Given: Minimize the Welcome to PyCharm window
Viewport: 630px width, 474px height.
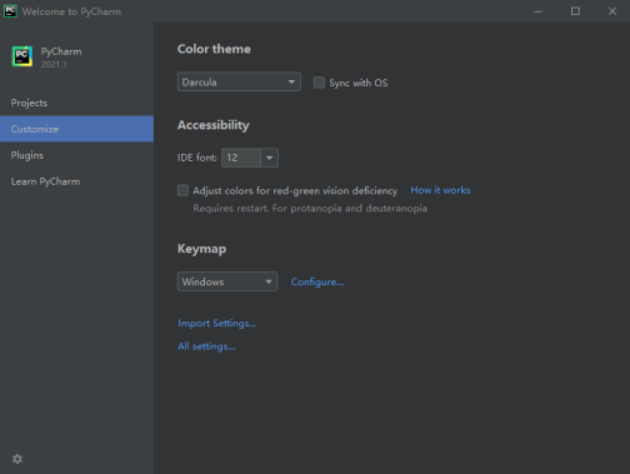Looking at the screenshot, I should coord(538,11).
